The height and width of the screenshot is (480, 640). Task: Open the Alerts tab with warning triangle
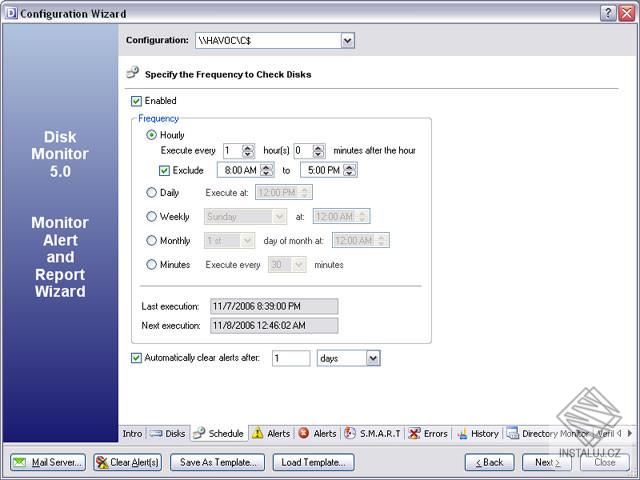(x=271, y=433)
